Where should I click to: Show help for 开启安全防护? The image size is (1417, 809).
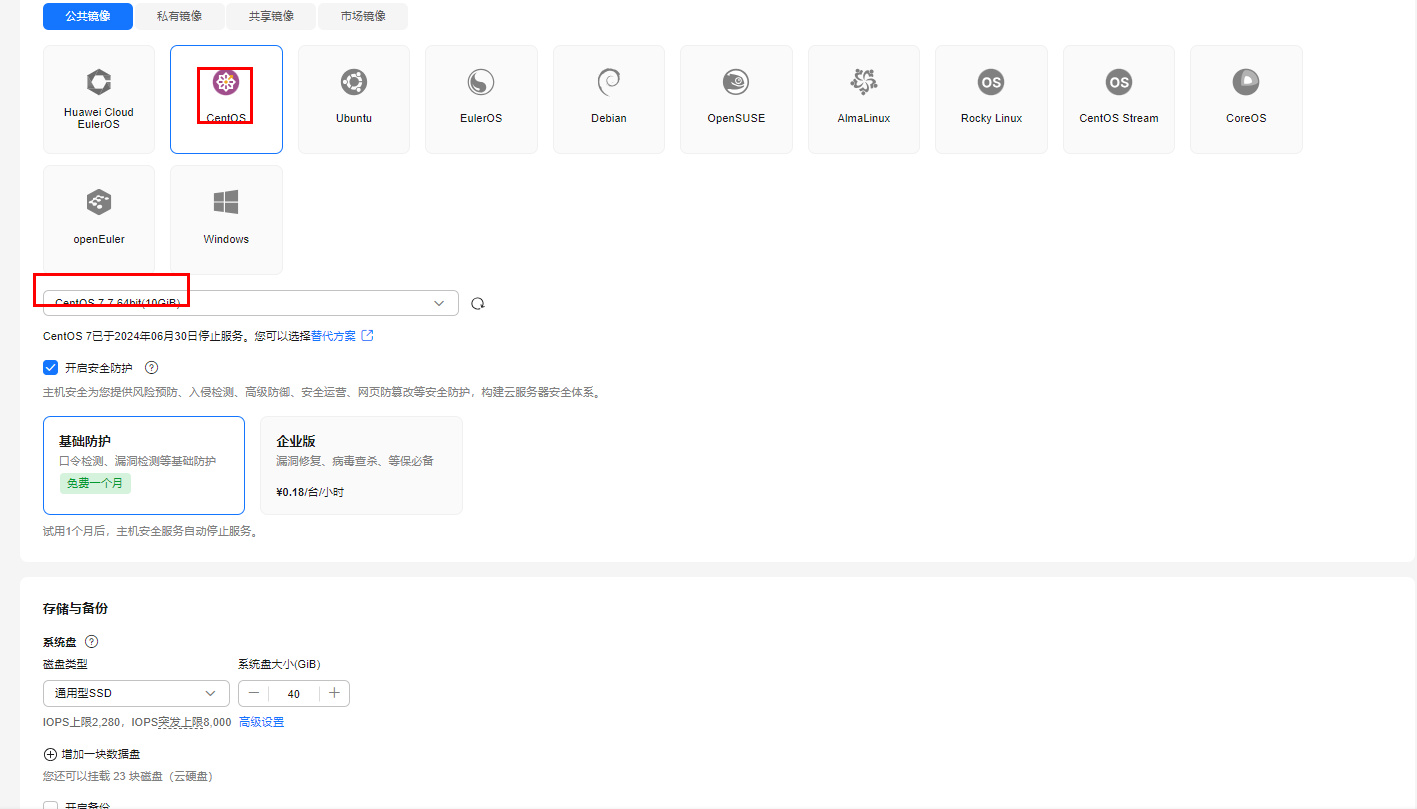tap(152, 368)
